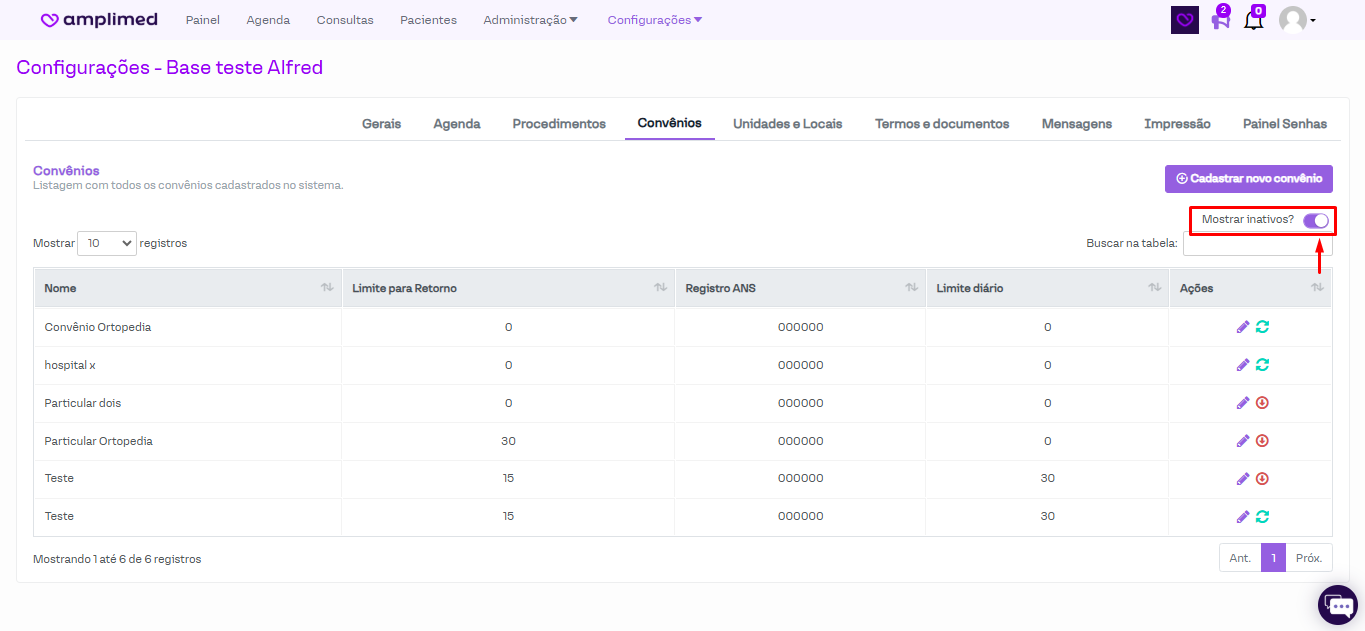The image size is (1365, 631).
Task: Sort by Limite diário column
Action: pos(1047,288)
